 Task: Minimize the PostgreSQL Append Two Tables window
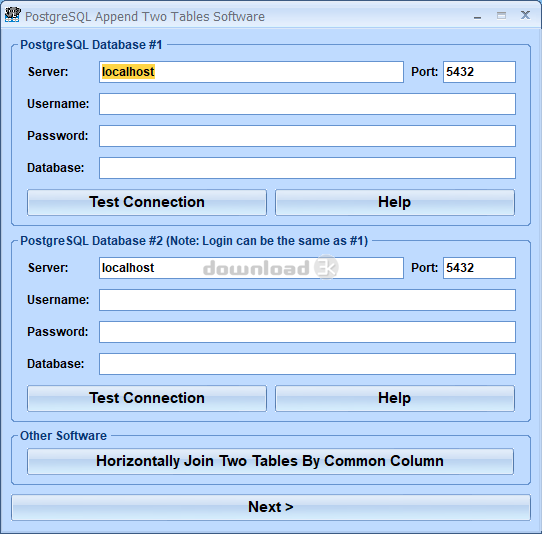tap(477, 16)
